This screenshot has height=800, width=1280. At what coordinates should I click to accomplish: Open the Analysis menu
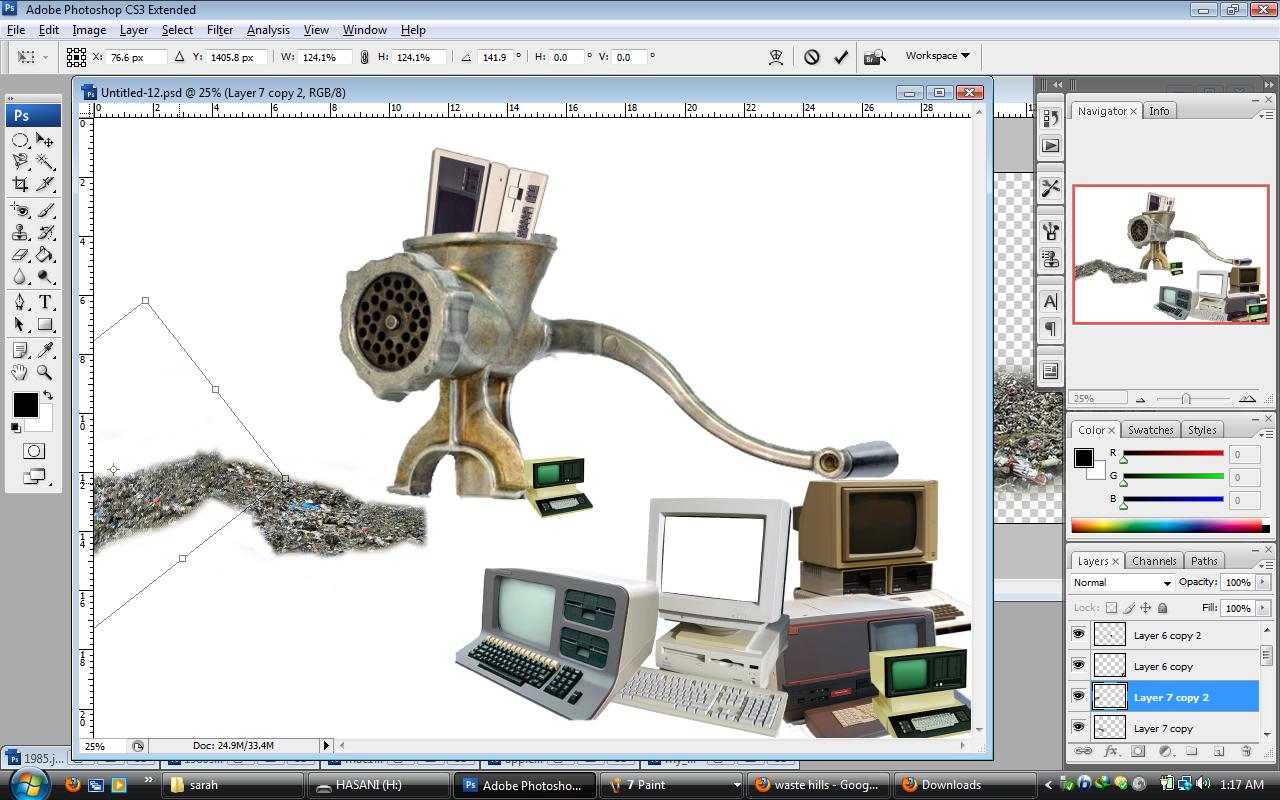[x=268, y=30]
